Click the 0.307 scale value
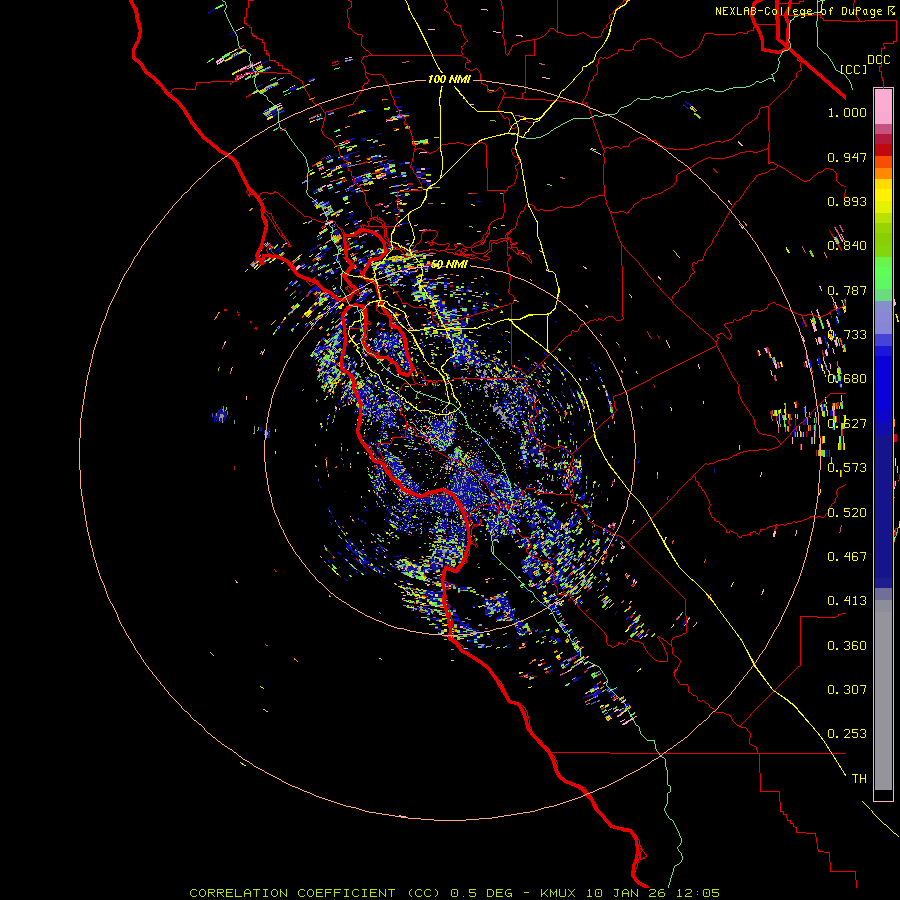Image resolution: width=900 pixels, height=900 pixels. pos(847,690)
